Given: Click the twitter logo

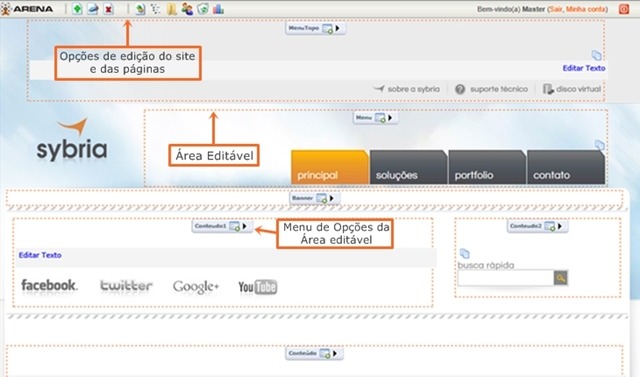Looking at the screenshot, I should [127, 286].
